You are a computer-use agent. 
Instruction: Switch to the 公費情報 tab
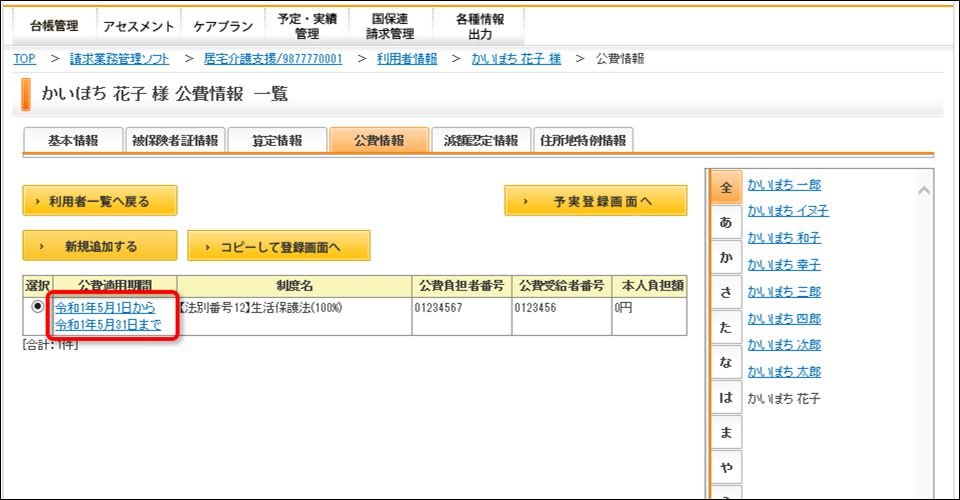[x=379, y=140]
